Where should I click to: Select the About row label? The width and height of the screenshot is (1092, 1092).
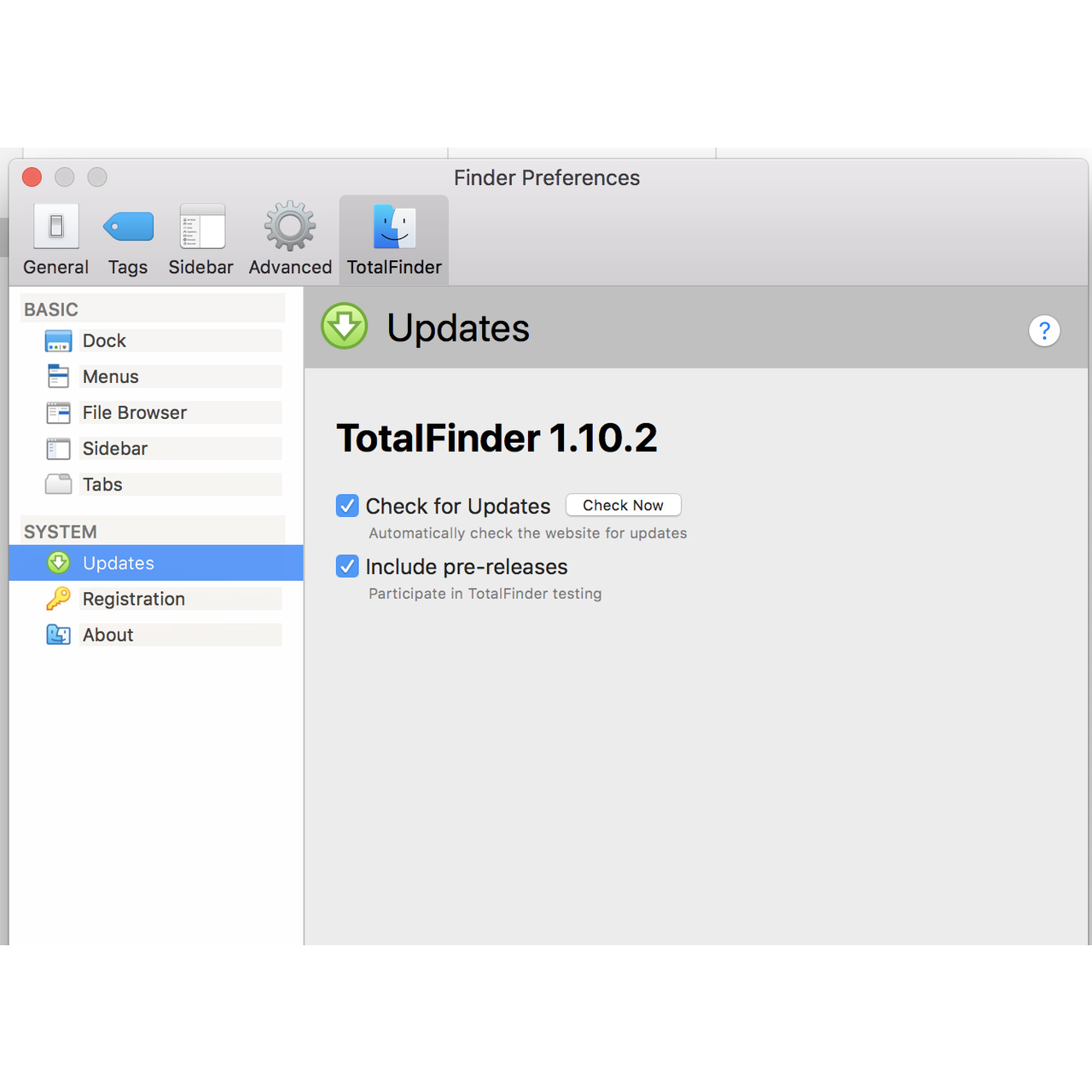[x=108, y=635]
